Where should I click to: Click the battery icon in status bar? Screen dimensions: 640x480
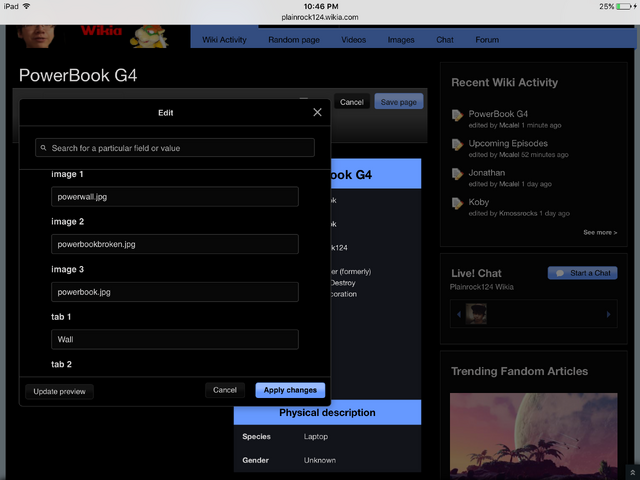click(x=624, y=6)
